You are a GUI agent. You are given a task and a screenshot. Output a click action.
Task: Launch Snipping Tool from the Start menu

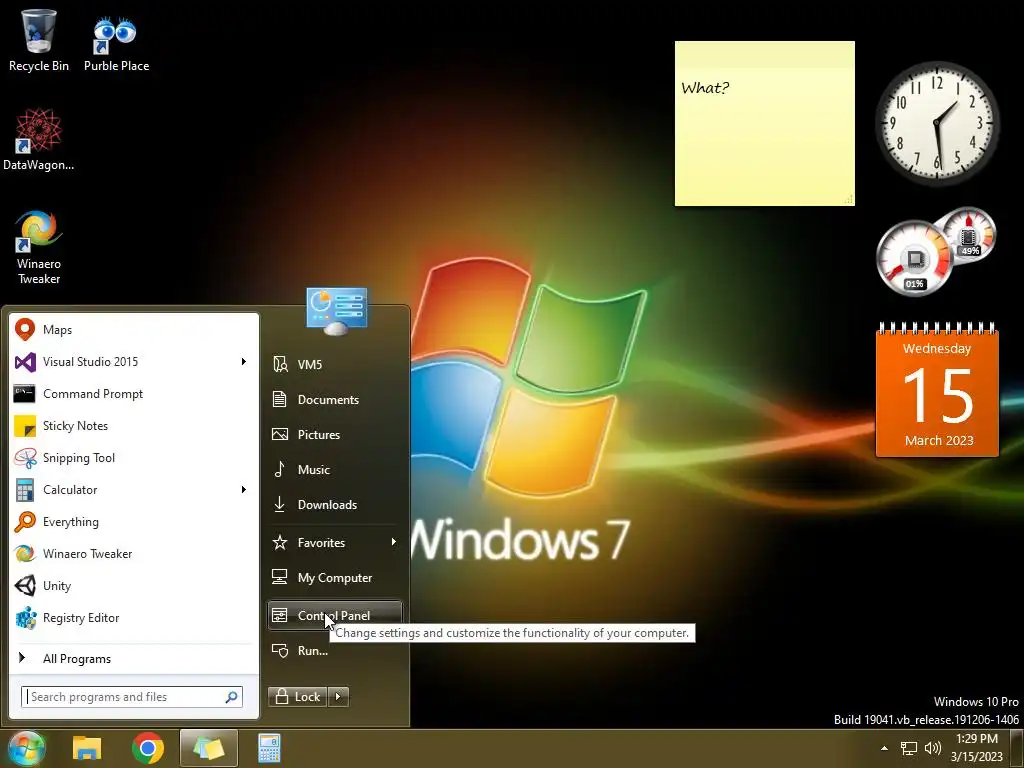[134, 458]
